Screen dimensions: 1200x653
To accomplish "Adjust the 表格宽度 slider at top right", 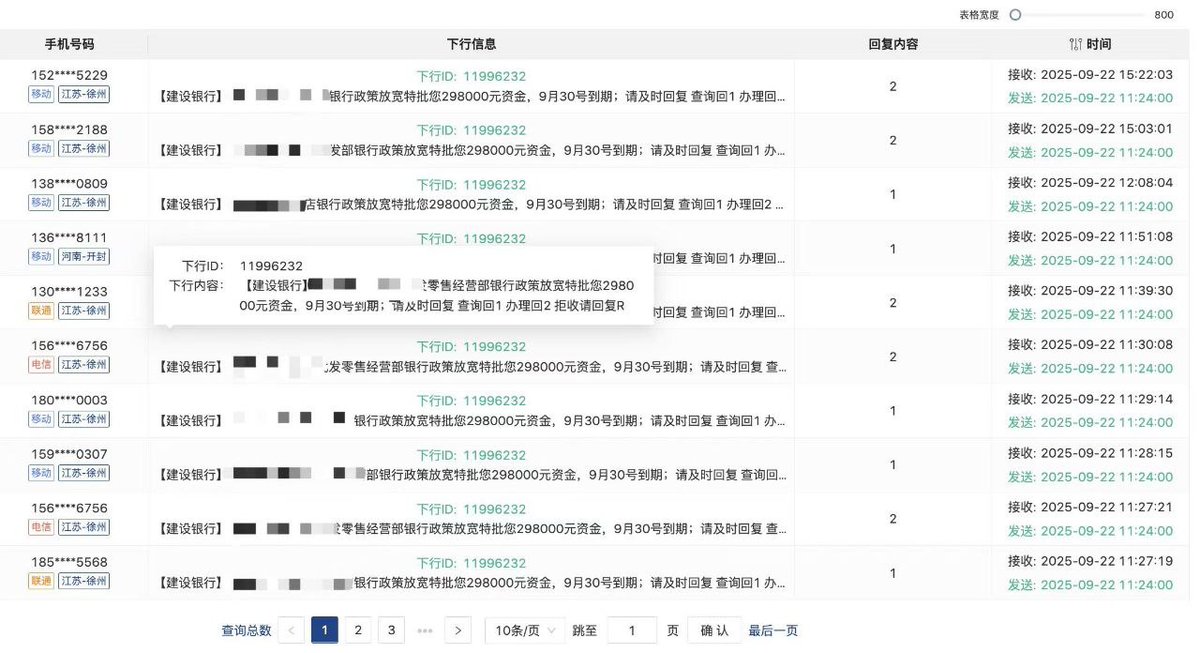I will pos(1014,14).
